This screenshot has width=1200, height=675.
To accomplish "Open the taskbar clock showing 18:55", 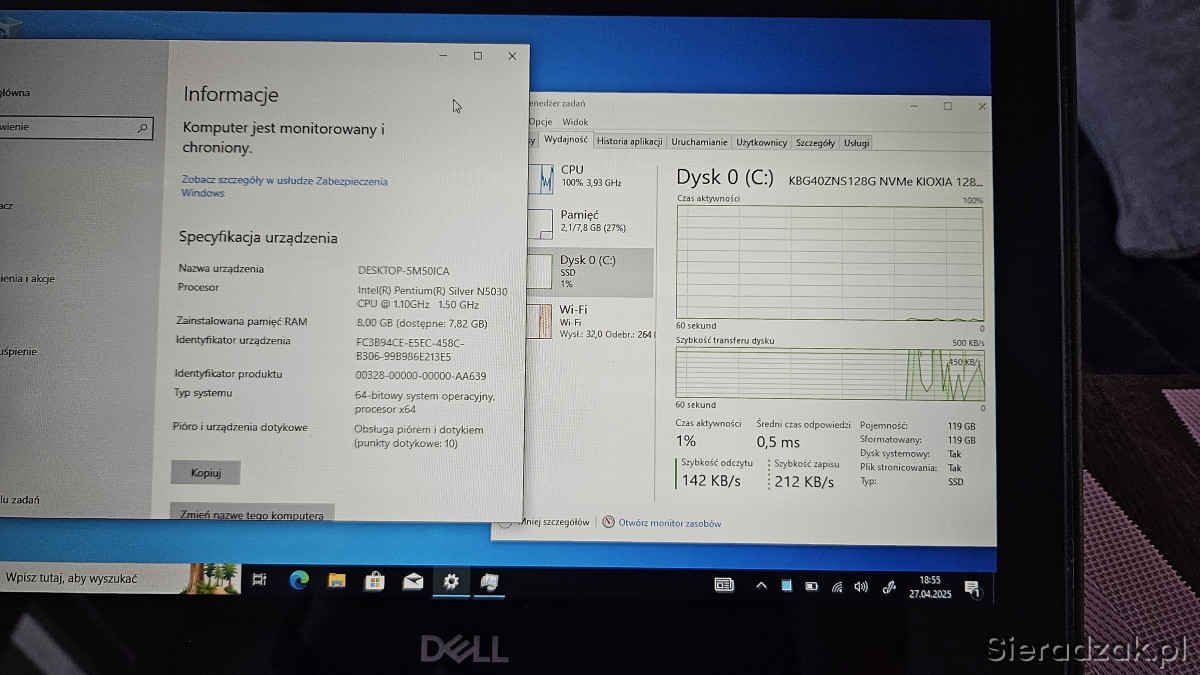I will tap(930, 586).
